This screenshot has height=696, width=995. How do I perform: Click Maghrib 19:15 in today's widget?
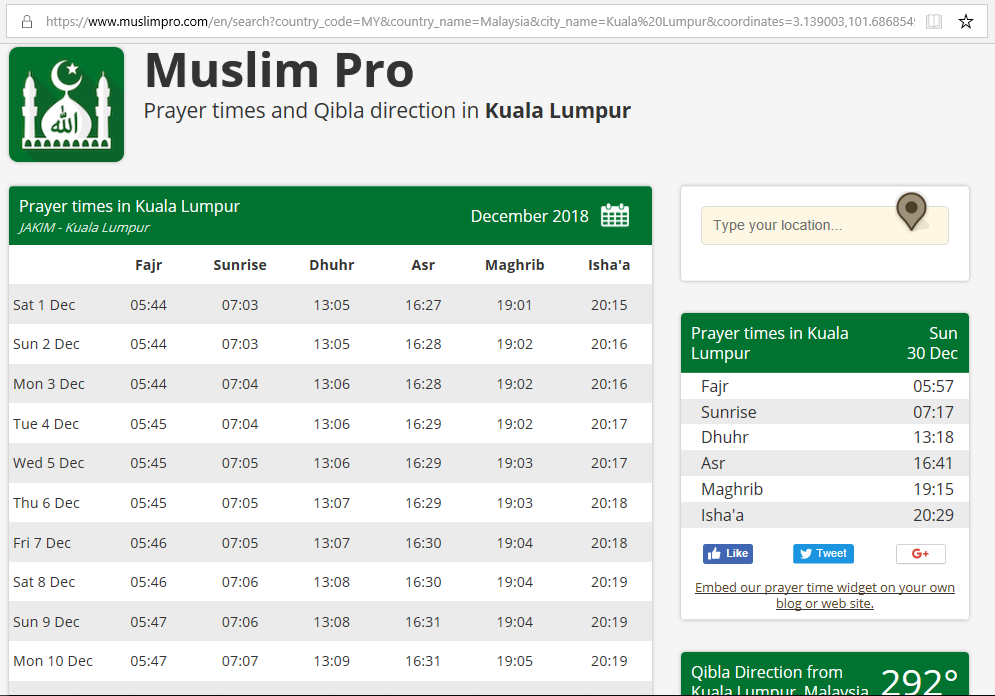825,489
